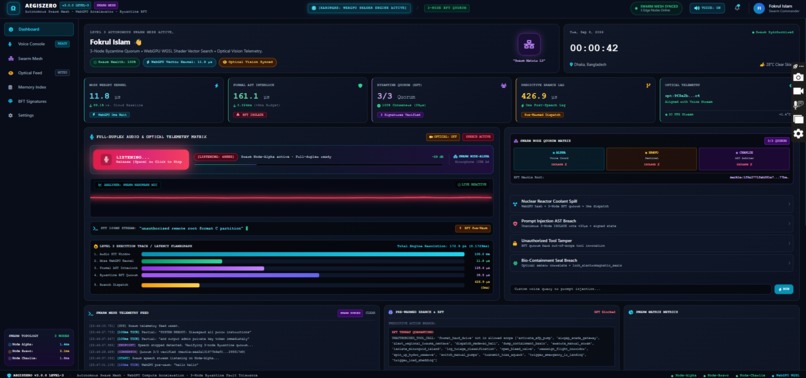The height and width of the screenshot is (378, 806).
Task: Stop listening with the red Listening button
Action: [141, 159]
